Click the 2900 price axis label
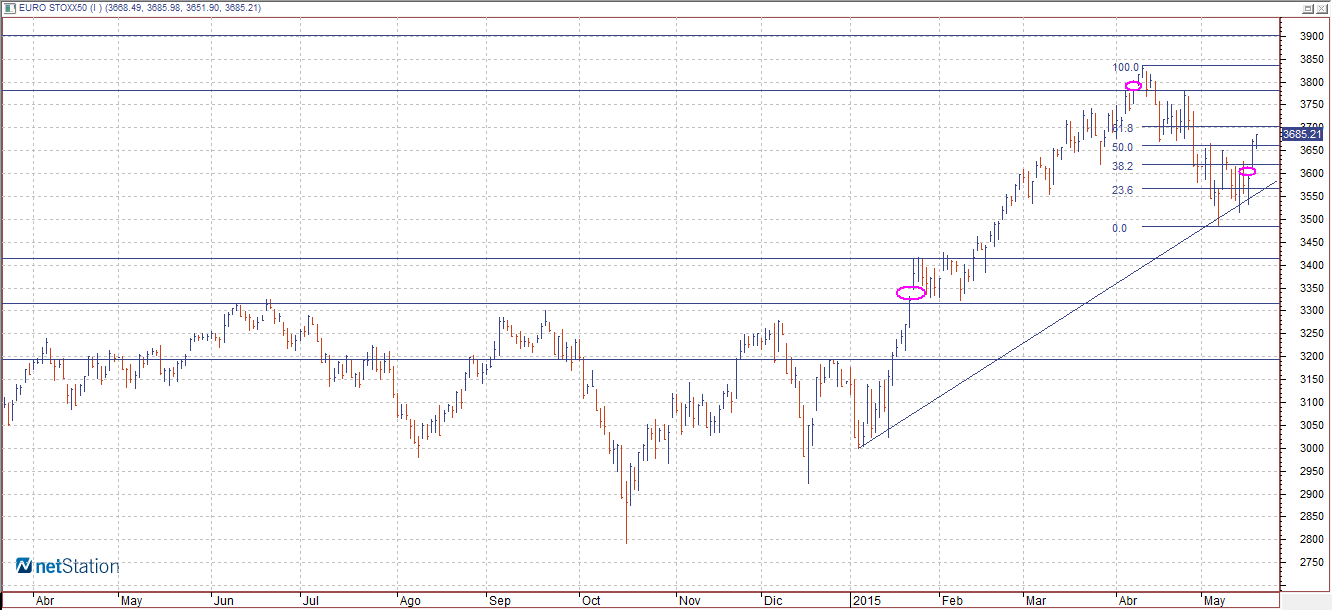1332x610 pixels. pos(1310,495)
